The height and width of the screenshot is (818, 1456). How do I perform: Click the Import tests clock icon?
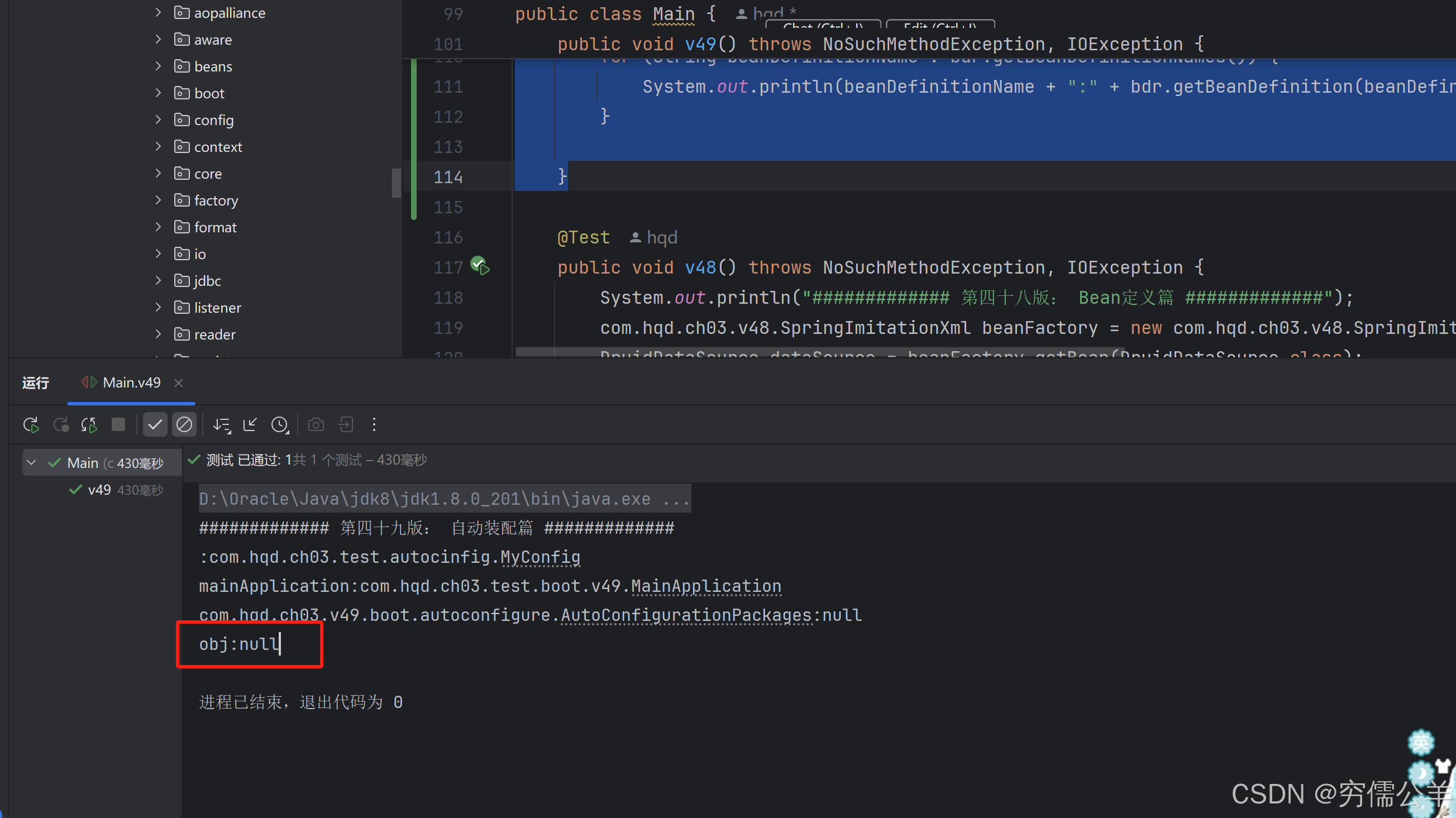pyautogui.click(x=280, y=425)
